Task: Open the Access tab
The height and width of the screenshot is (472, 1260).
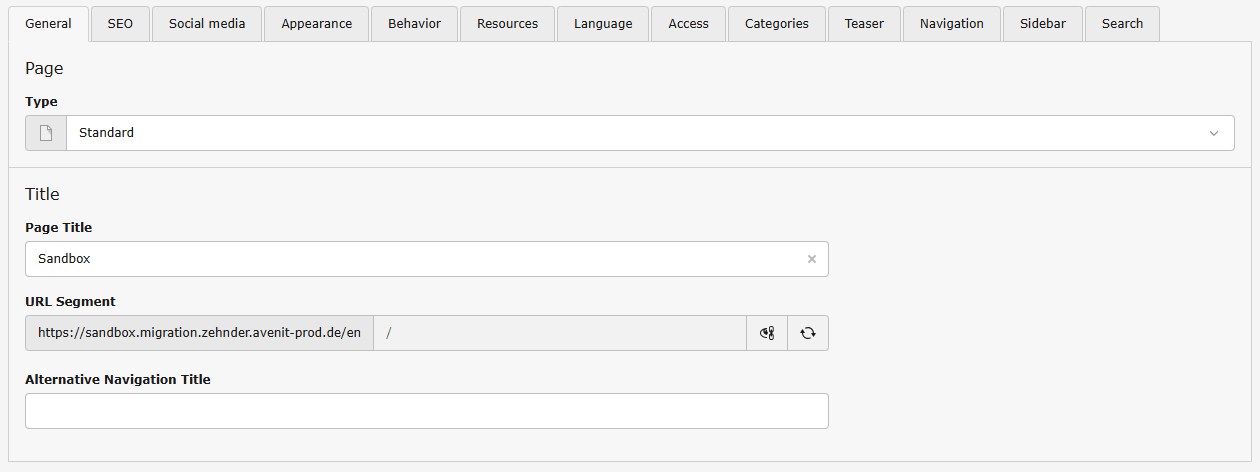Action: pyautogui.click(x=688, y=23)
